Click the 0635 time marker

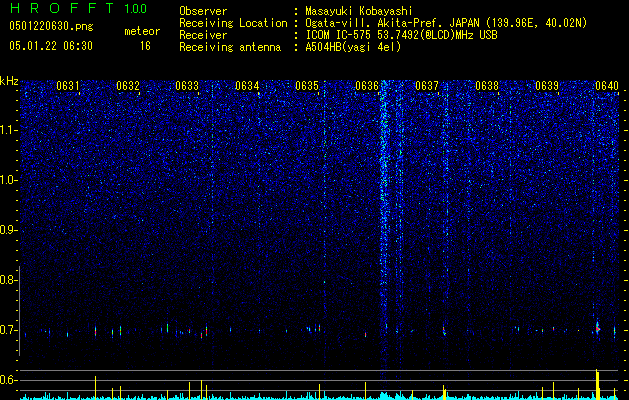[x=307, y=86]
